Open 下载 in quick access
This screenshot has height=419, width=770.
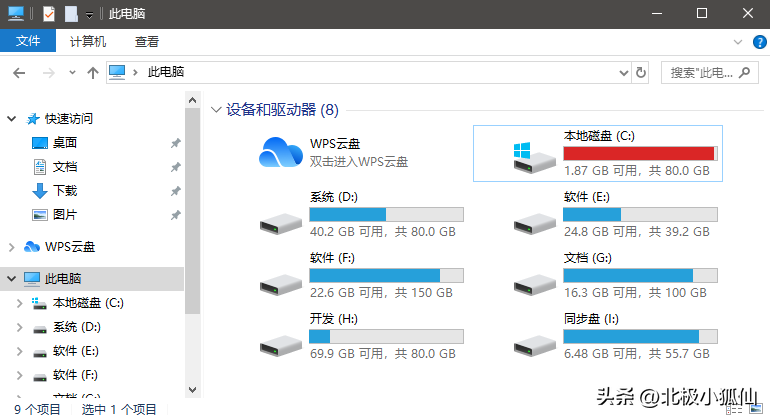[x=65, y=191]
